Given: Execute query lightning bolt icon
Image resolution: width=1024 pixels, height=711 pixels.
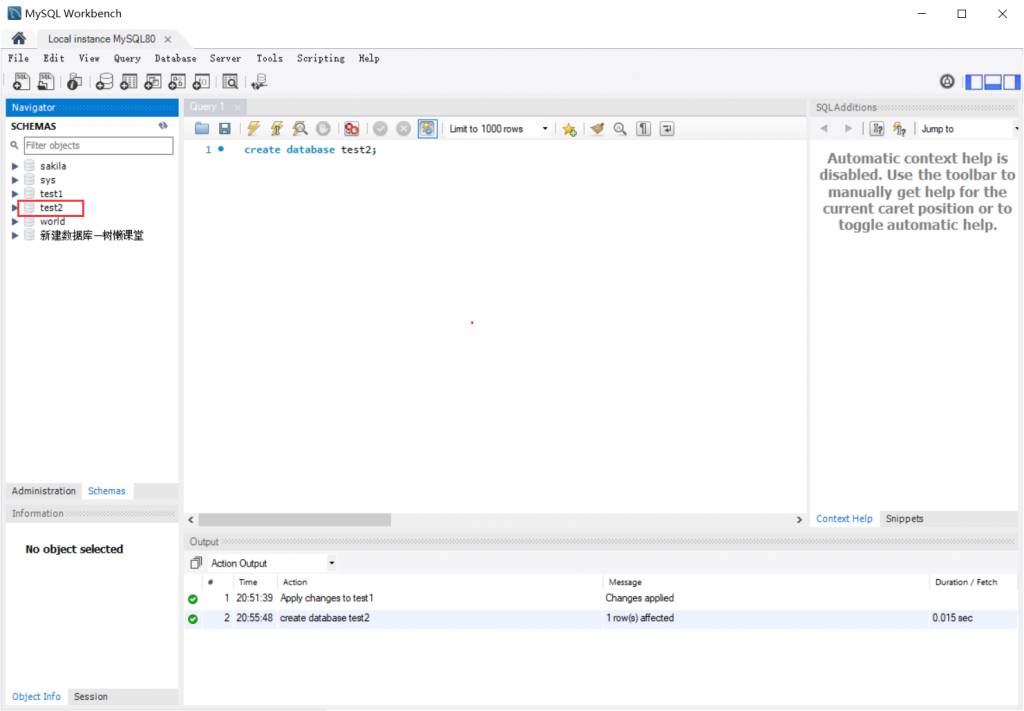Looking at the screenshot, I should point(253,129).
